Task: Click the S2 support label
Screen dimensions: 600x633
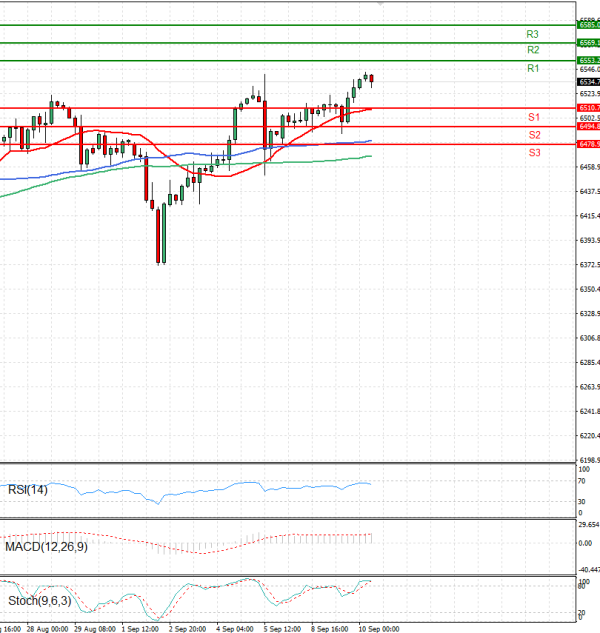Action: click(x=534, y=135)
